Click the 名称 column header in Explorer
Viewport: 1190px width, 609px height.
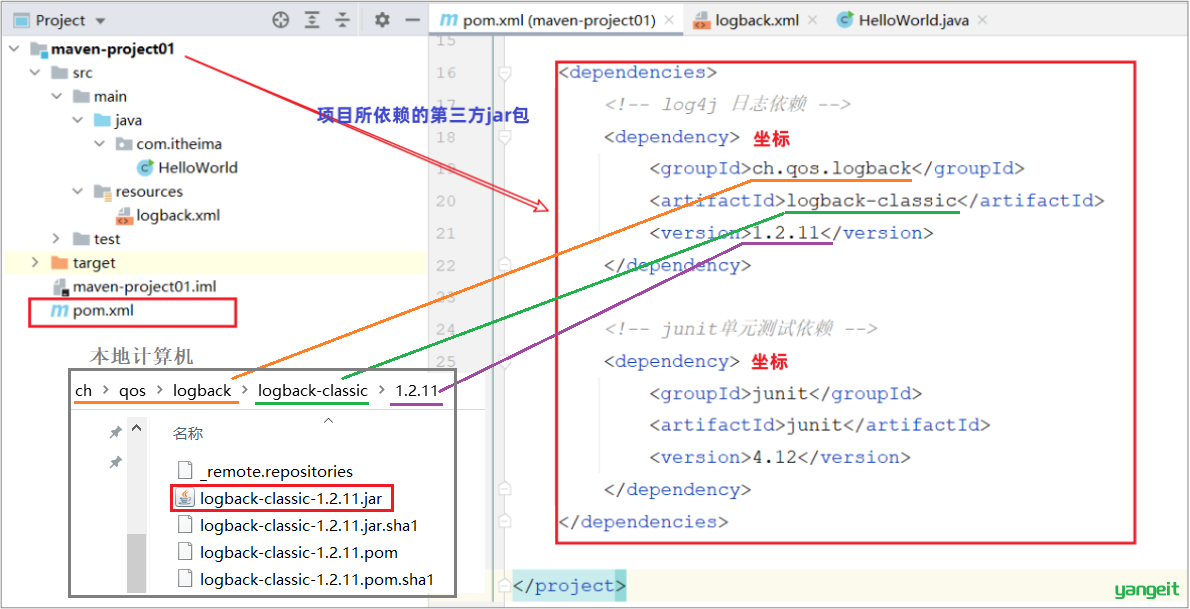(187, 434)
